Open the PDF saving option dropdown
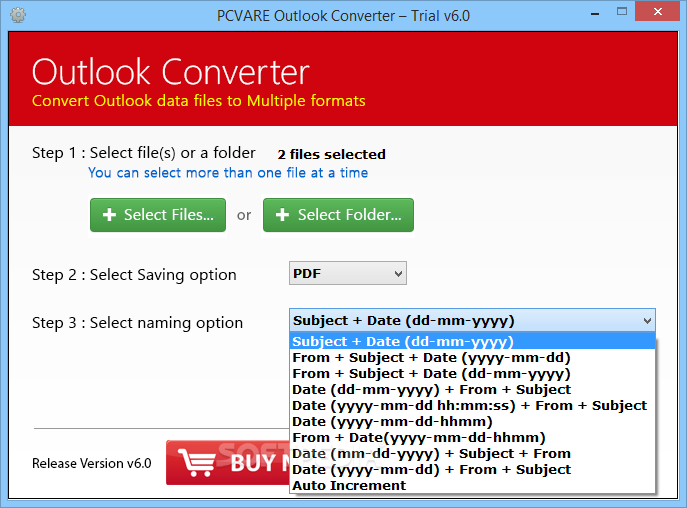Viewport: 687px width, 508px height. click(348, 274)
